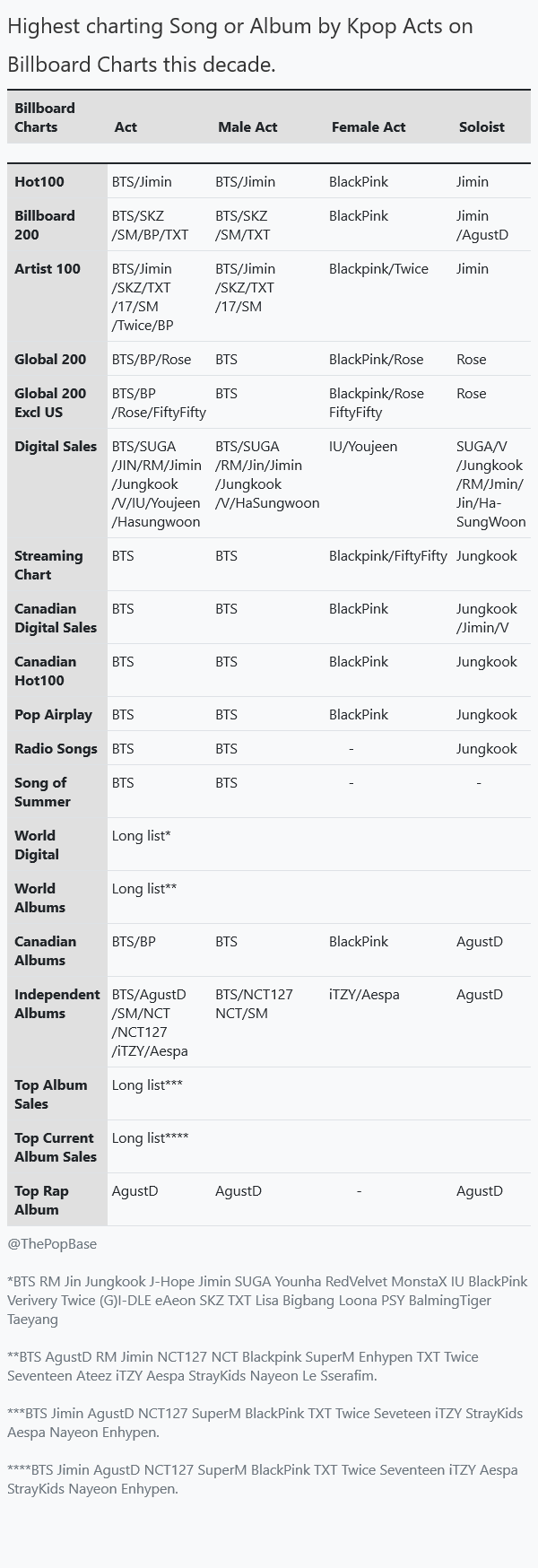Open 'Long list***' in the Top Album Sales row

point(147,1085)
